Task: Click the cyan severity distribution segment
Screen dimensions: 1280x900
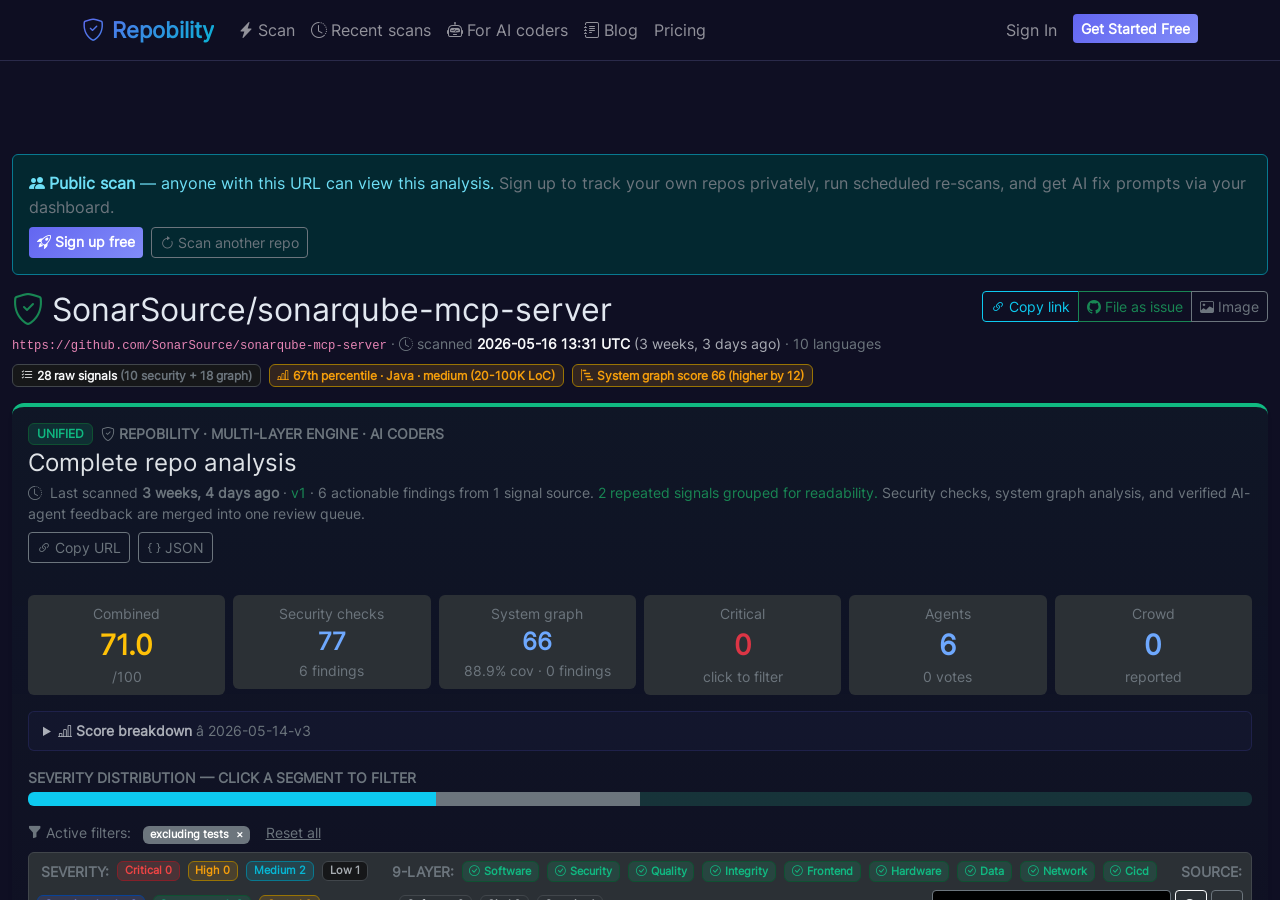Action: click(x=232, y=799)
